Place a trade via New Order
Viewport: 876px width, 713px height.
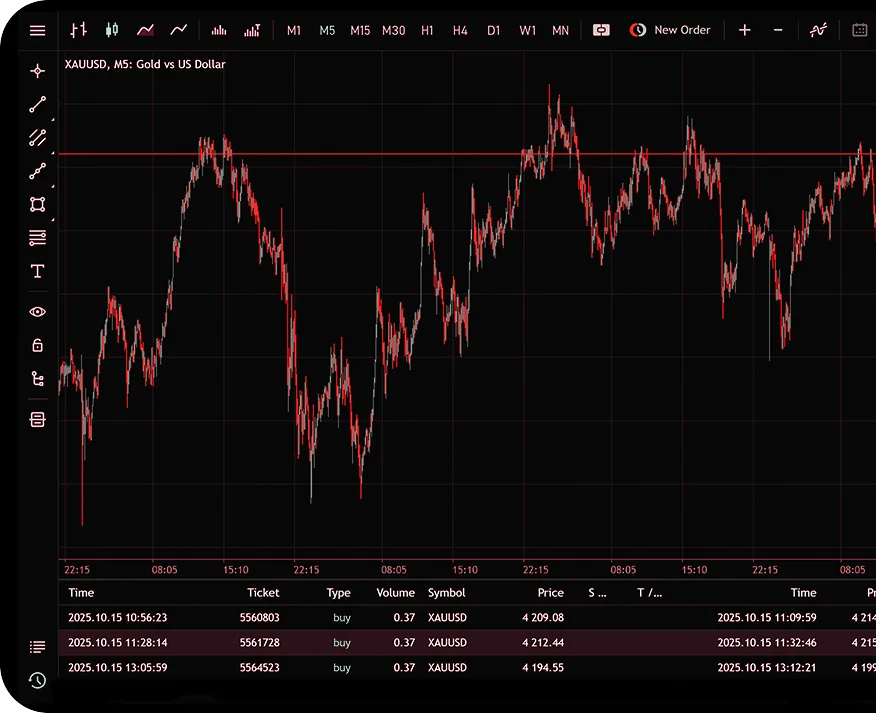tap(671, 29)
